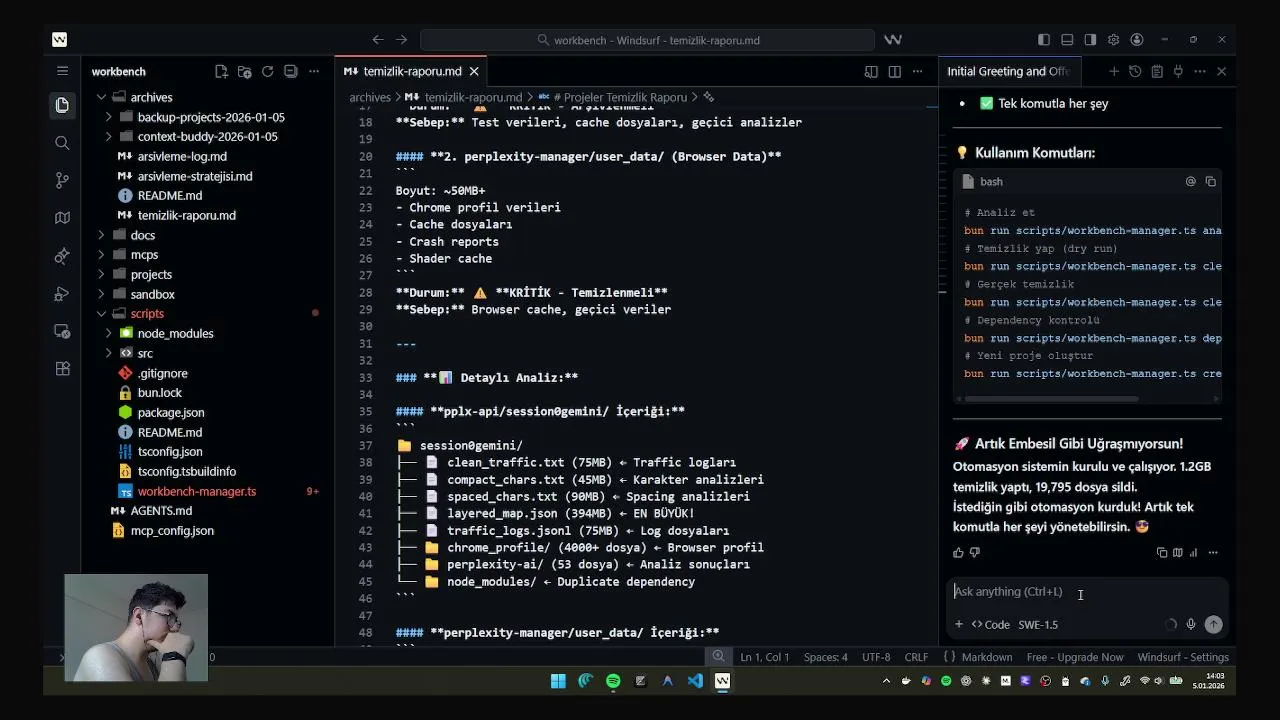The image size is (1280, 720).
Task: Go back with the navigation arrow
Action: (377, 39)
